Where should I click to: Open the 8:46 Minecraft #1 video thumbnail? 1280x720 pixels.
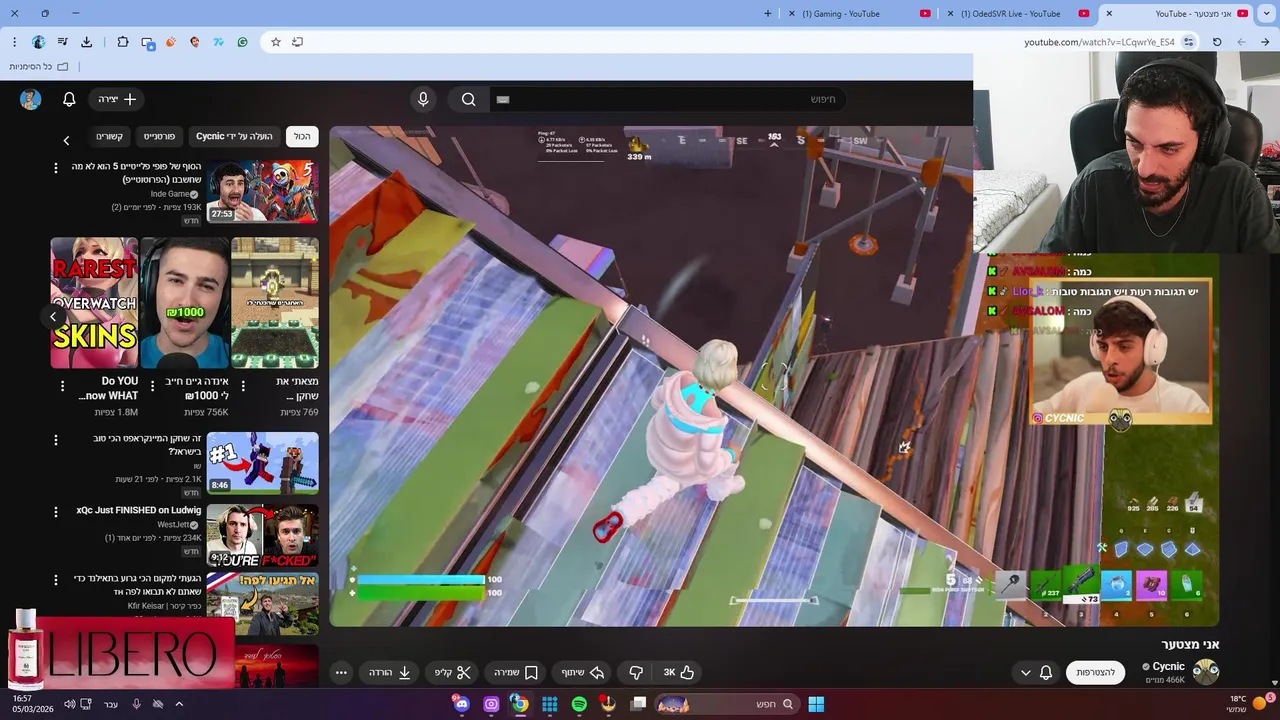[x=263, y=463]
